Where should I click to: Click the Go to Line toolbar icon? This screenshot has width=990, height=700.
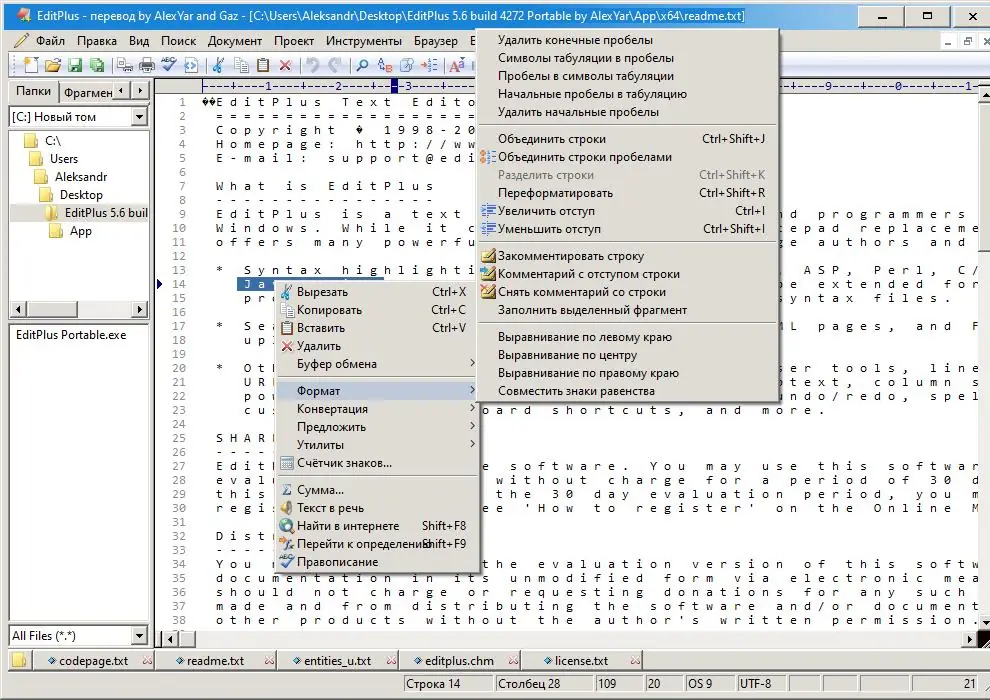coord(429,64)
